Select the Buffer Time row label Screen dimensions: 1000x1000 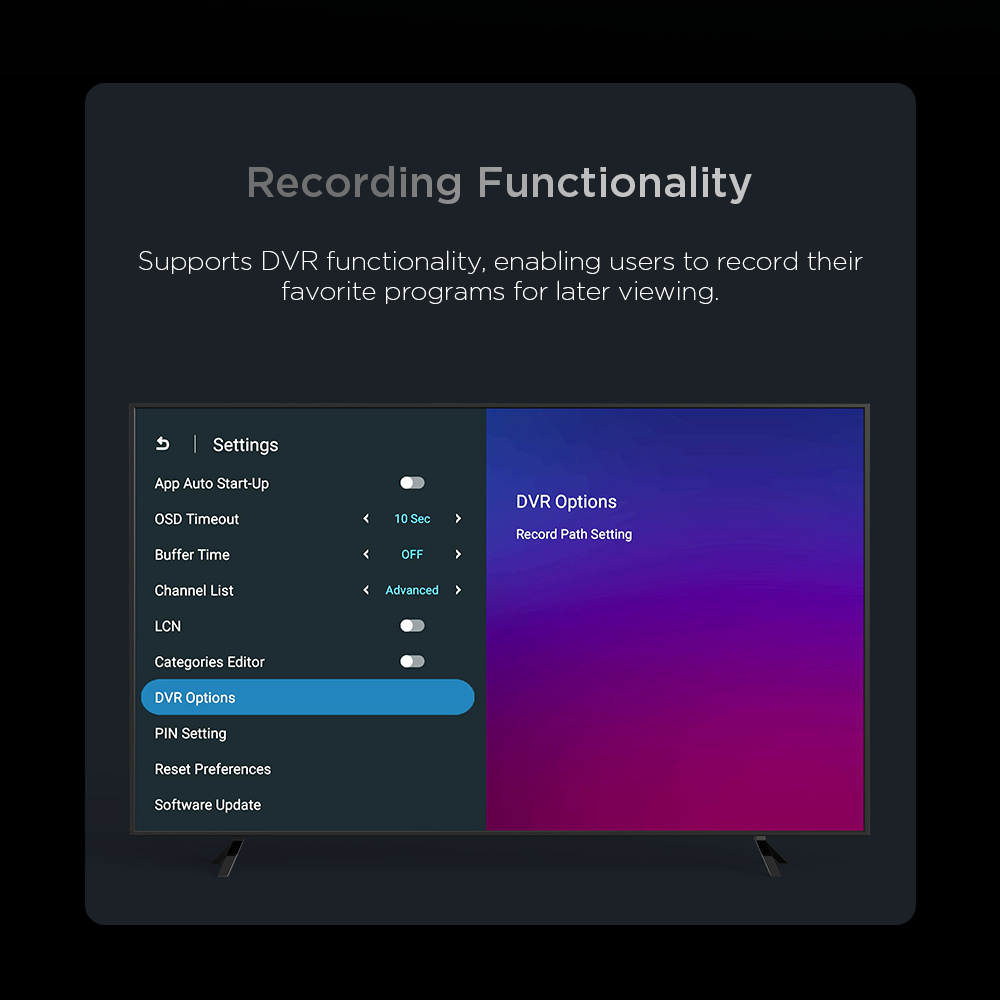[191, 555]
